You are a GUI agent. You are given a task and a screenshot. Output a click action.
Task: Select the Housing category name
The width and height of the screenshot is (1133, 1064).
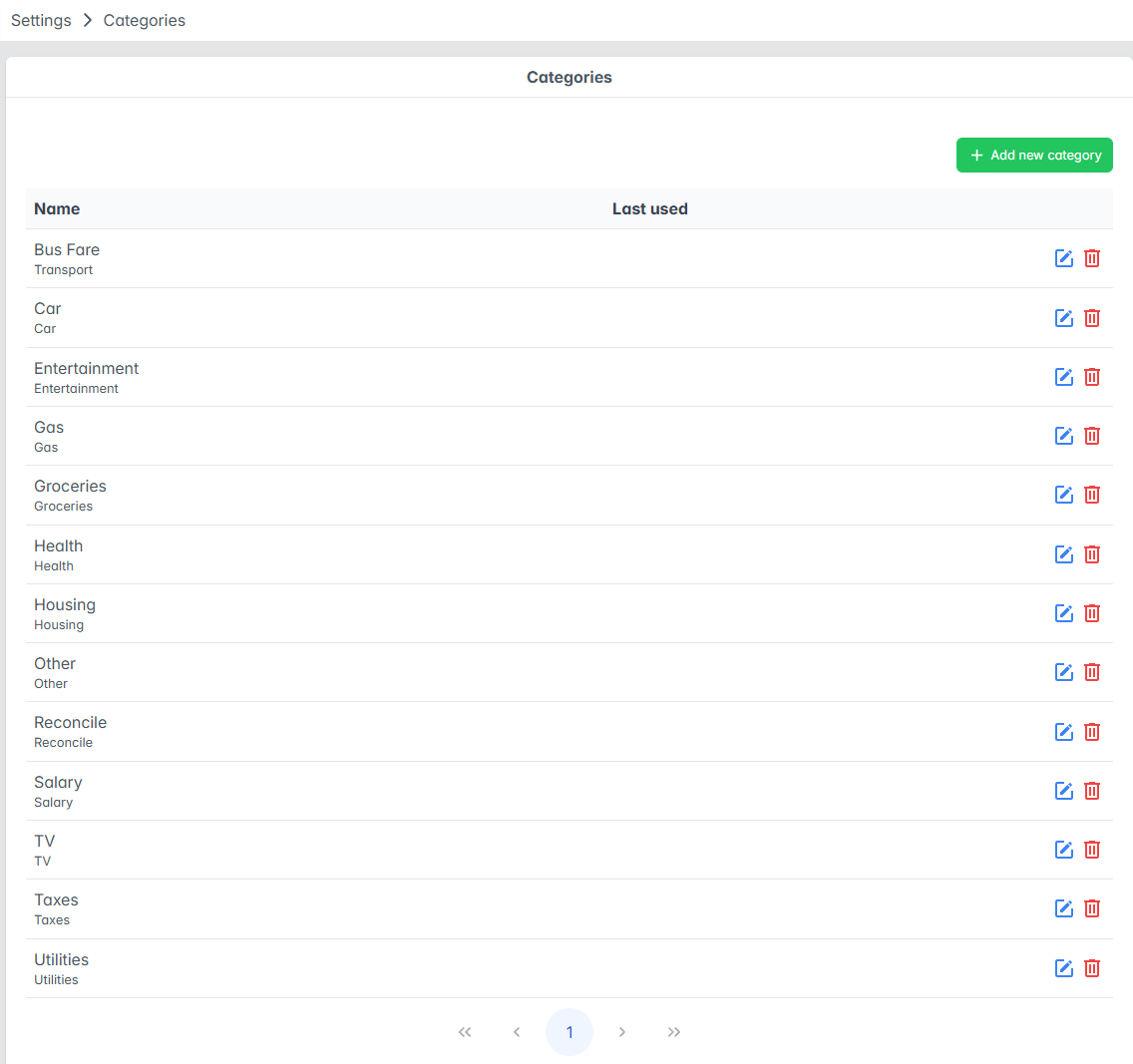[64, 605]
